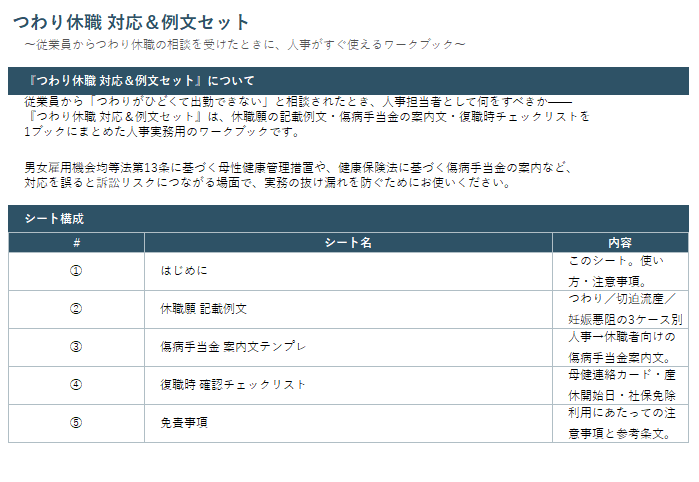Click the # column header
Image resolution: width=699 pixels, height=482 pixels.
coord(76,243)
